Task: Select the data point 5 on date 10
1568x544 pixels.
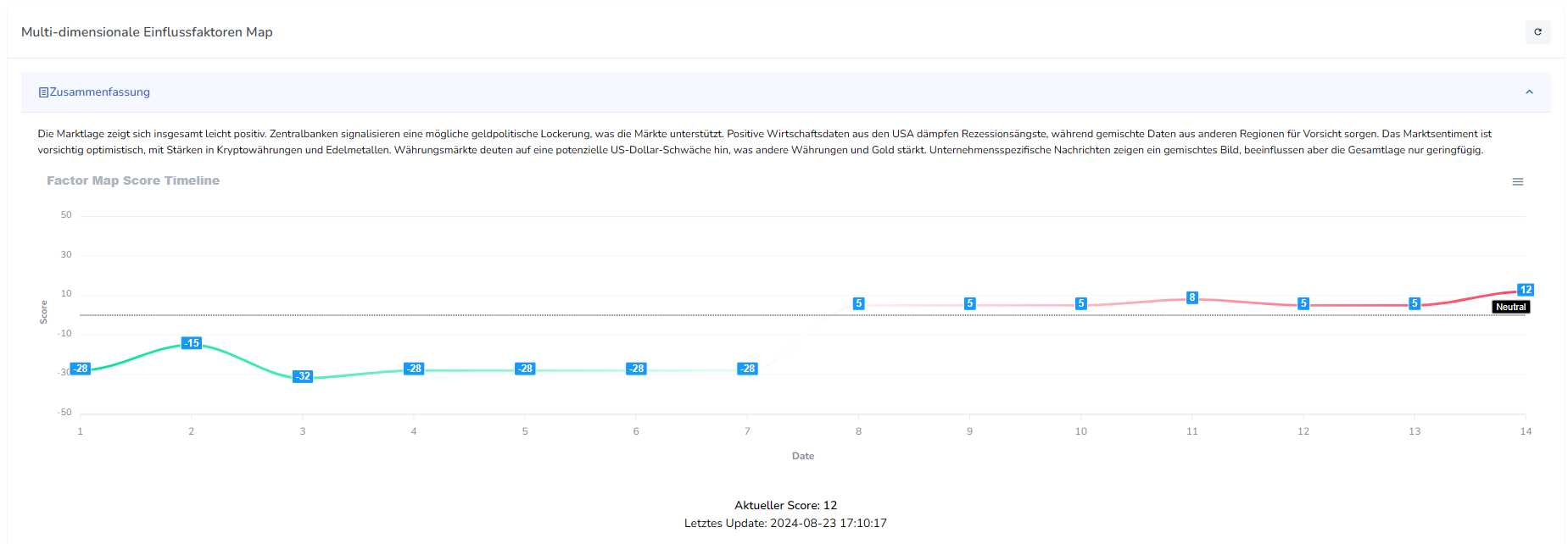Action: (1080, 303)
